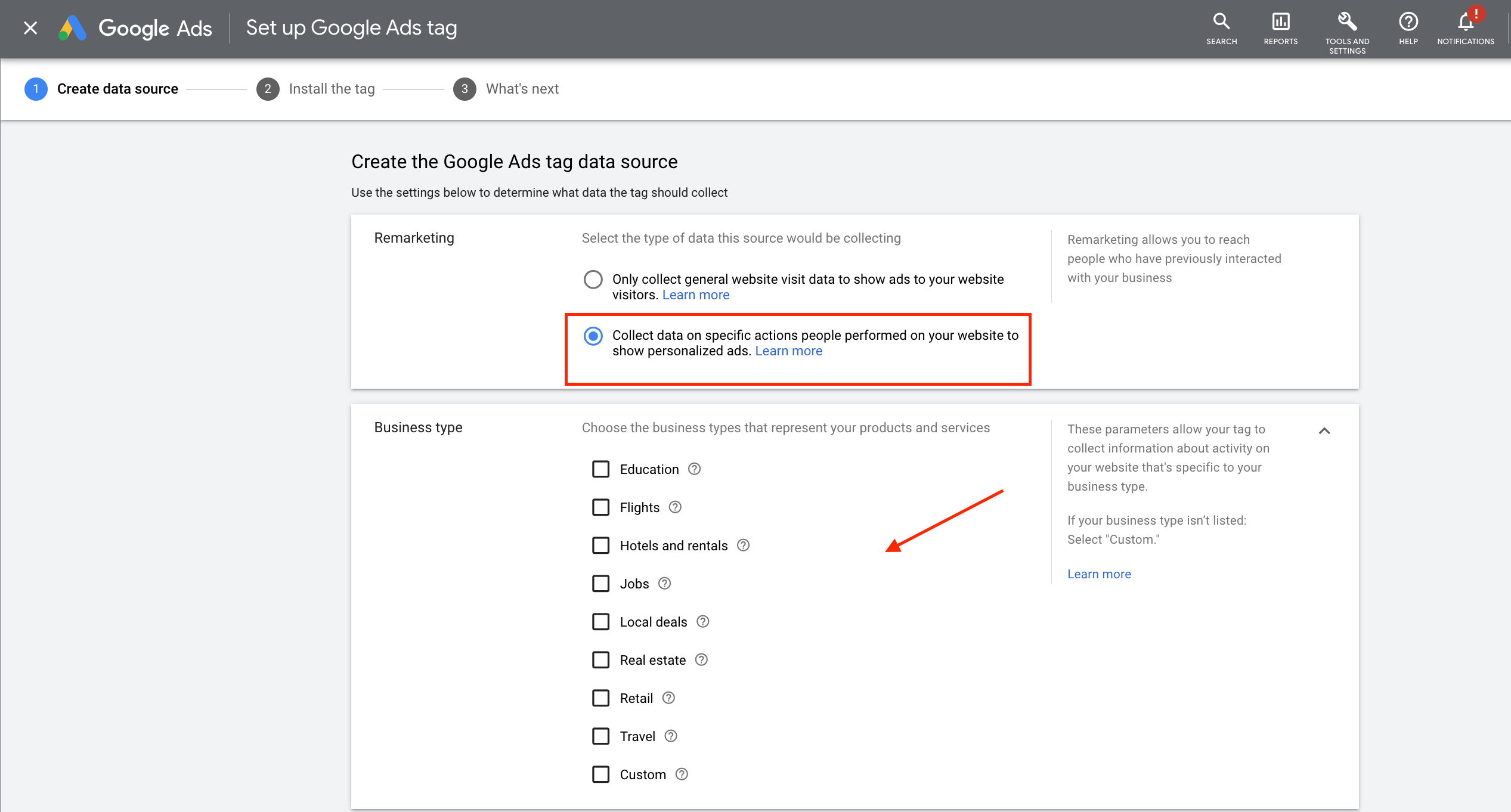The height and width of the screenshot is (812, 1511).
Task: Close the tag setup with X button
Action: pyautogui.click(x=30, y=28)
